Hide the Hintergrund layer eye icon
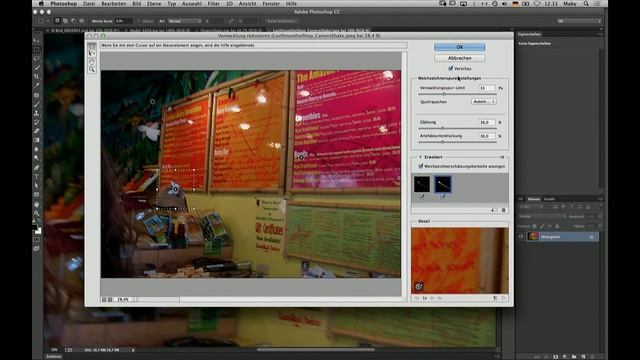 pyautogui.click(x=521, y=237)
